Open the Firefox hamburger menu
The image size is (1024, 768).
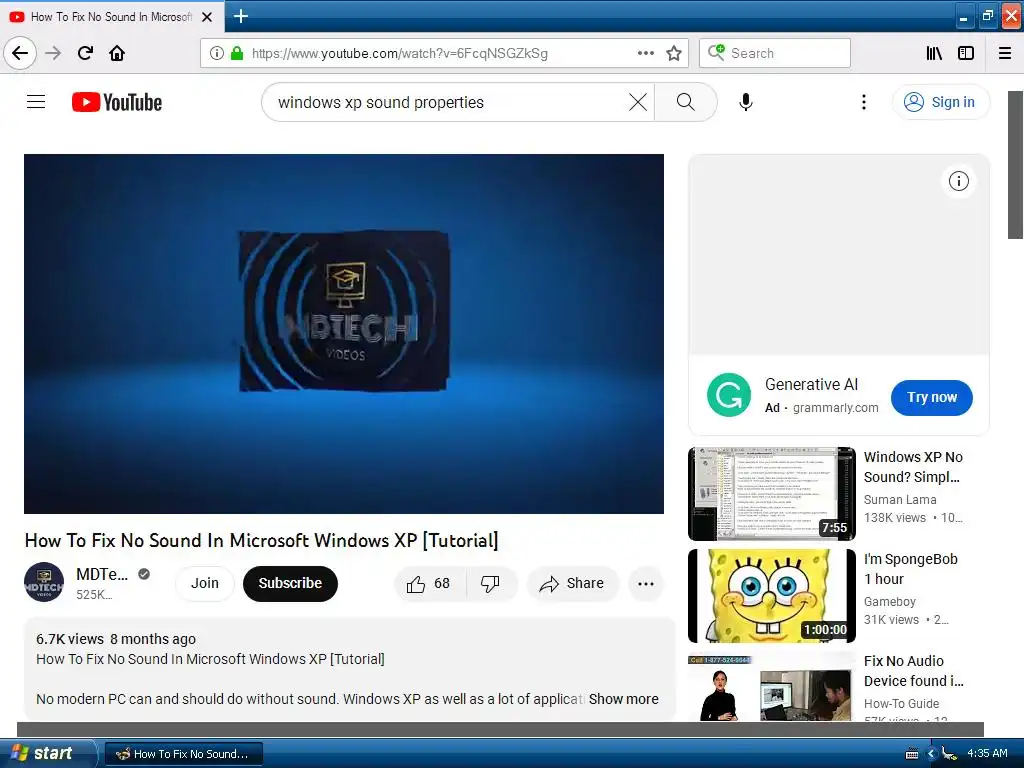[x=1005, y=54]
